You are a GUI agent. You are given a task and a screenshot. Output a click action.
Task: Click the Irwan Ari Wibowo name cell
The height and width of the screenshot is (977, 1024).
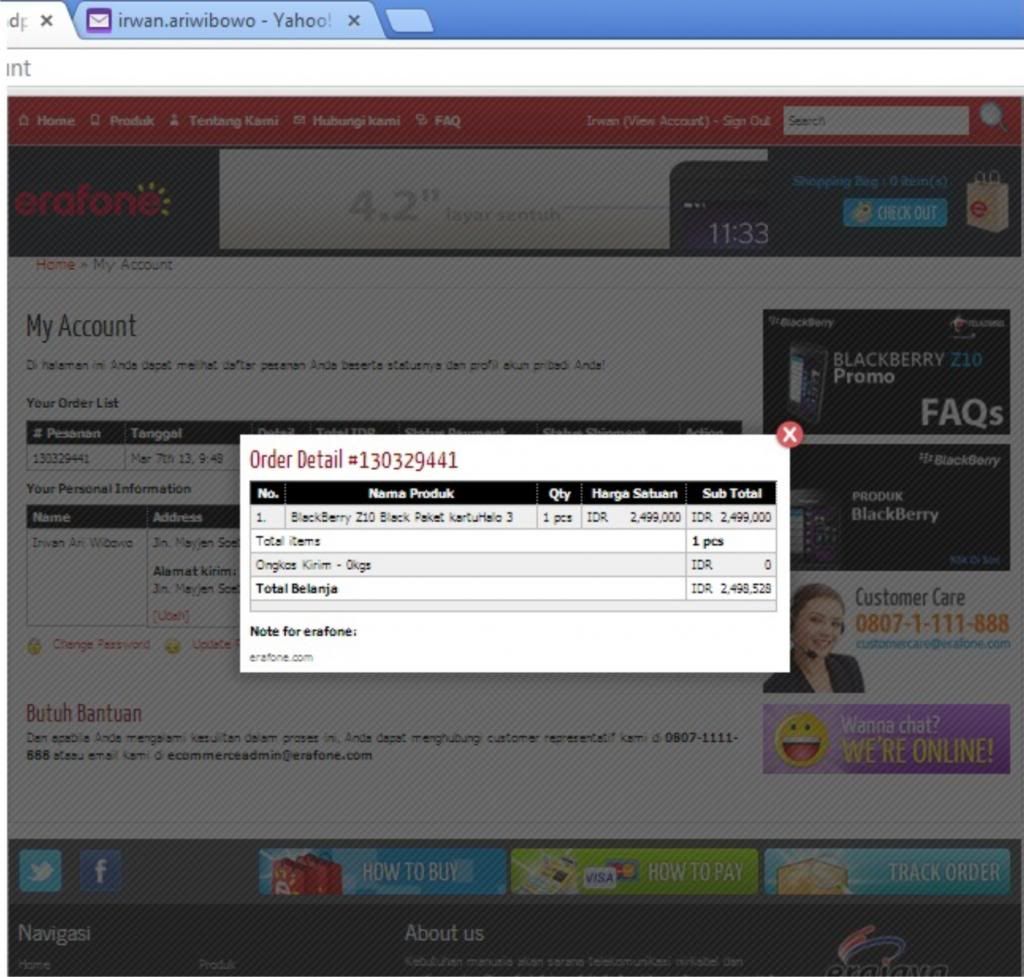[82, 543]
